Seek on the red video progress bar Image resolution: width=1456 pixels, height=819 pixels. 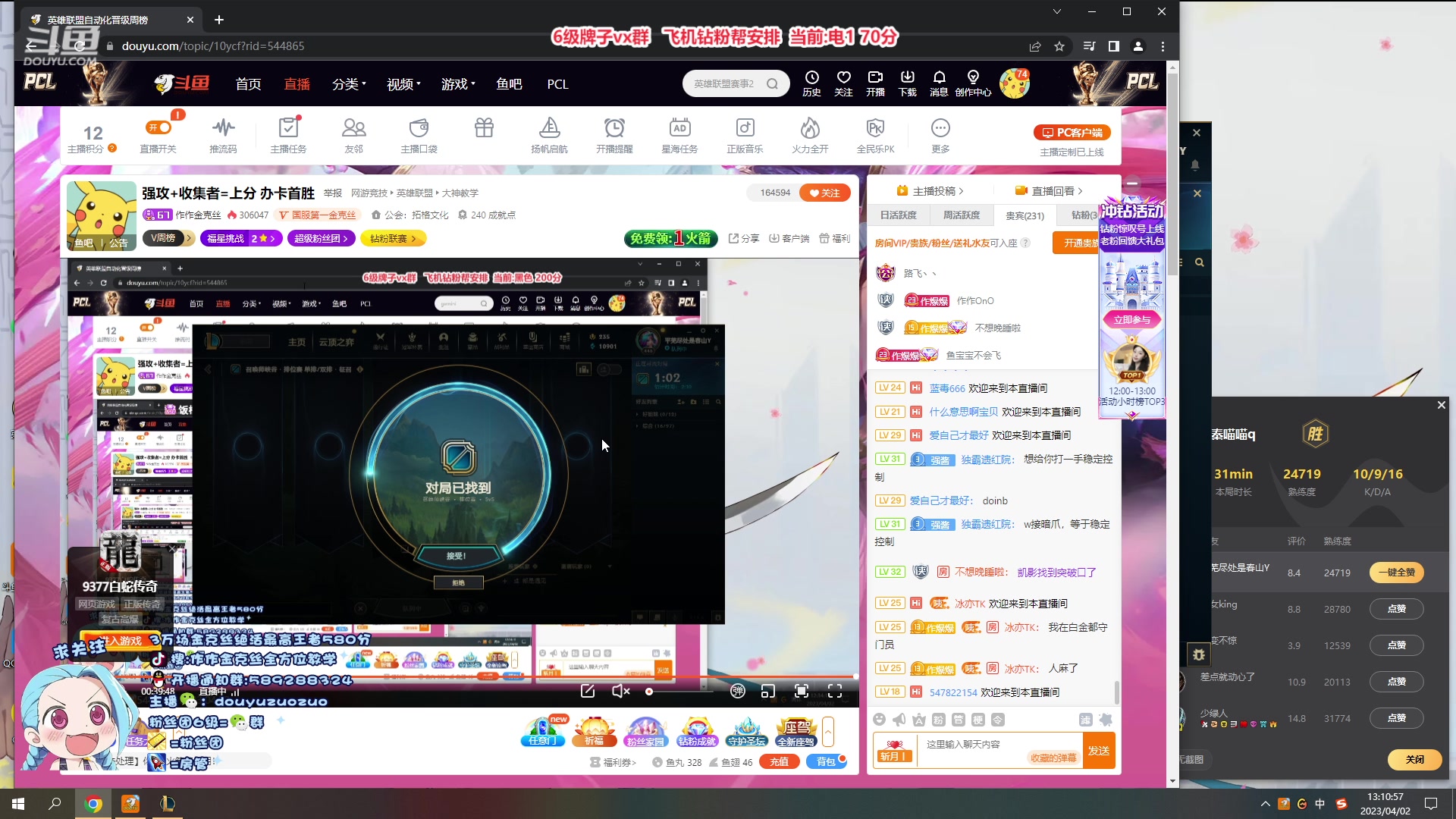463,676
